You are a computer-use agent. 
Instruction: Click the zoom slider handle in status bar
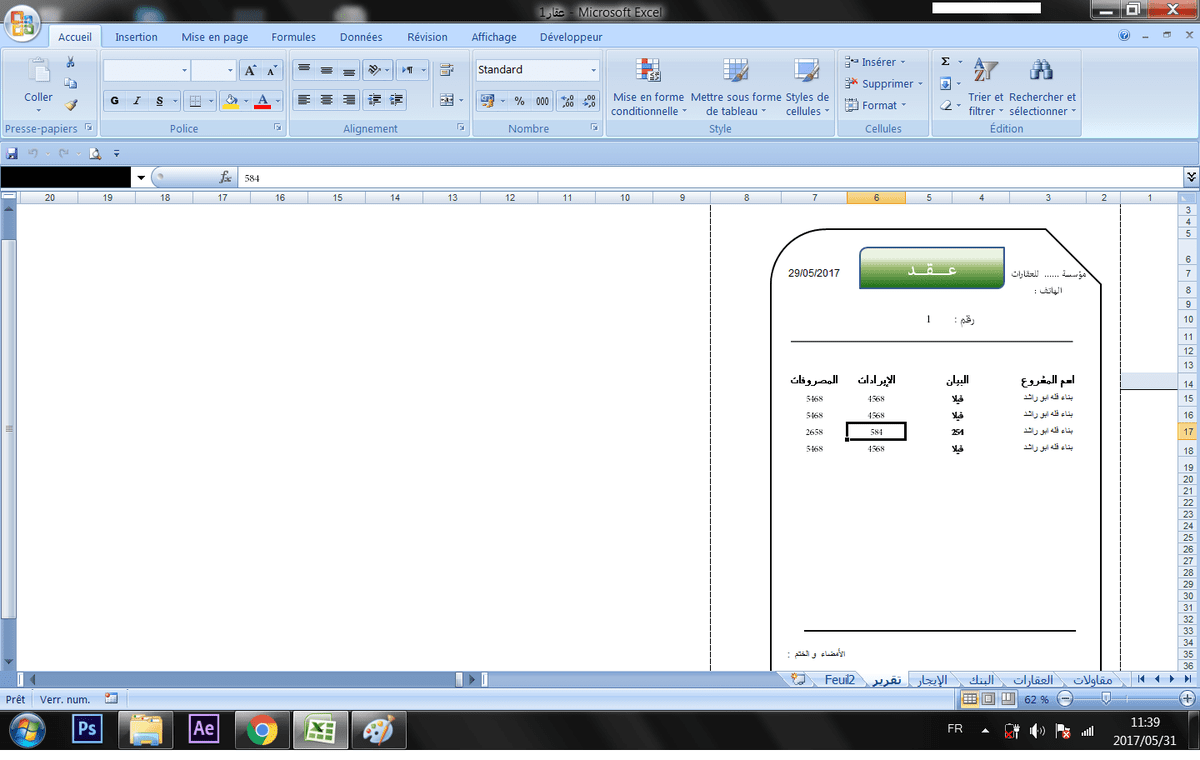[1130, 699]
